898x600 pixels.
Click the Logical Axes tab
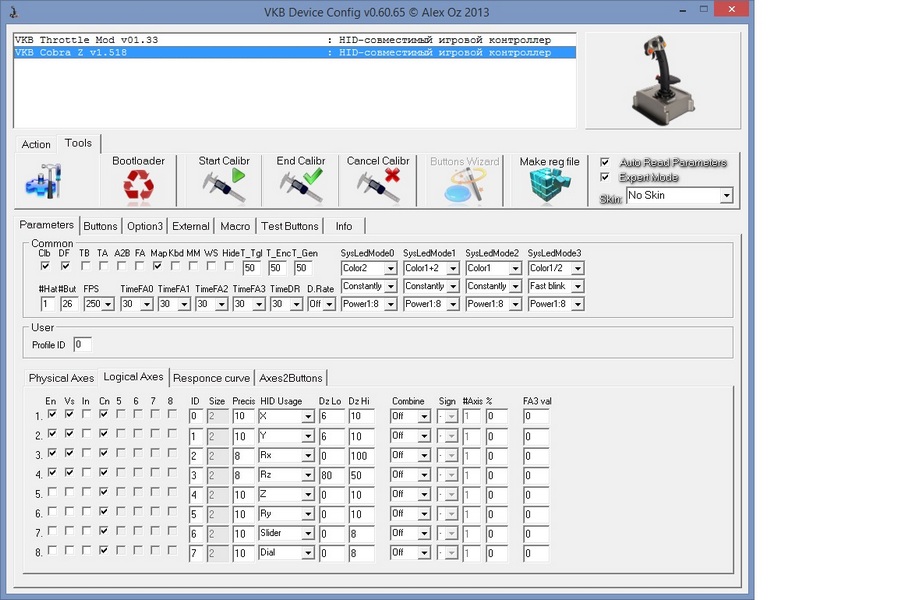coord(133,377)
